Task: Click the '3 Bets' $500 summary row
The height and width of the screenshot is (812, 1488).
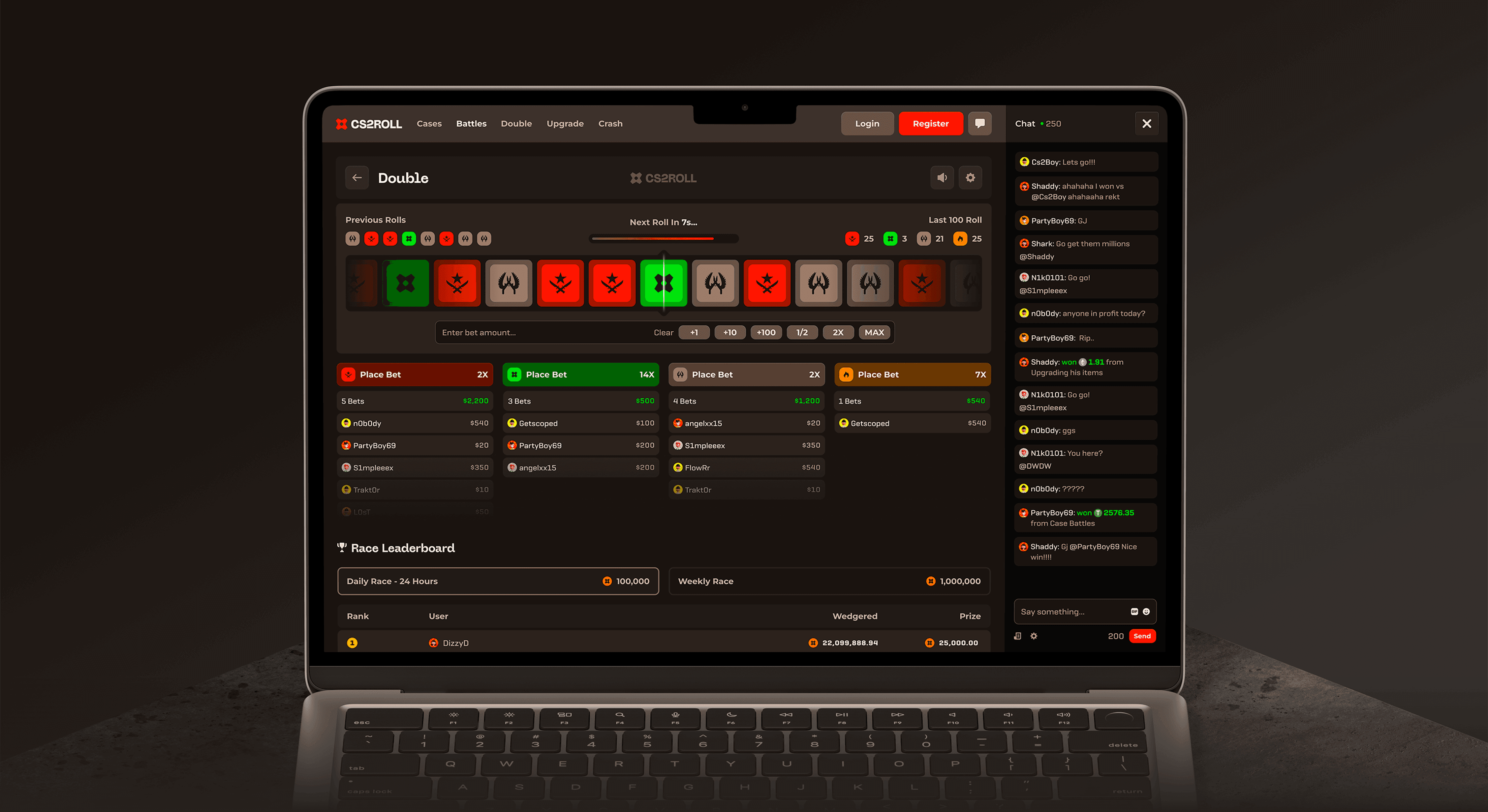Action: (581, 401)
